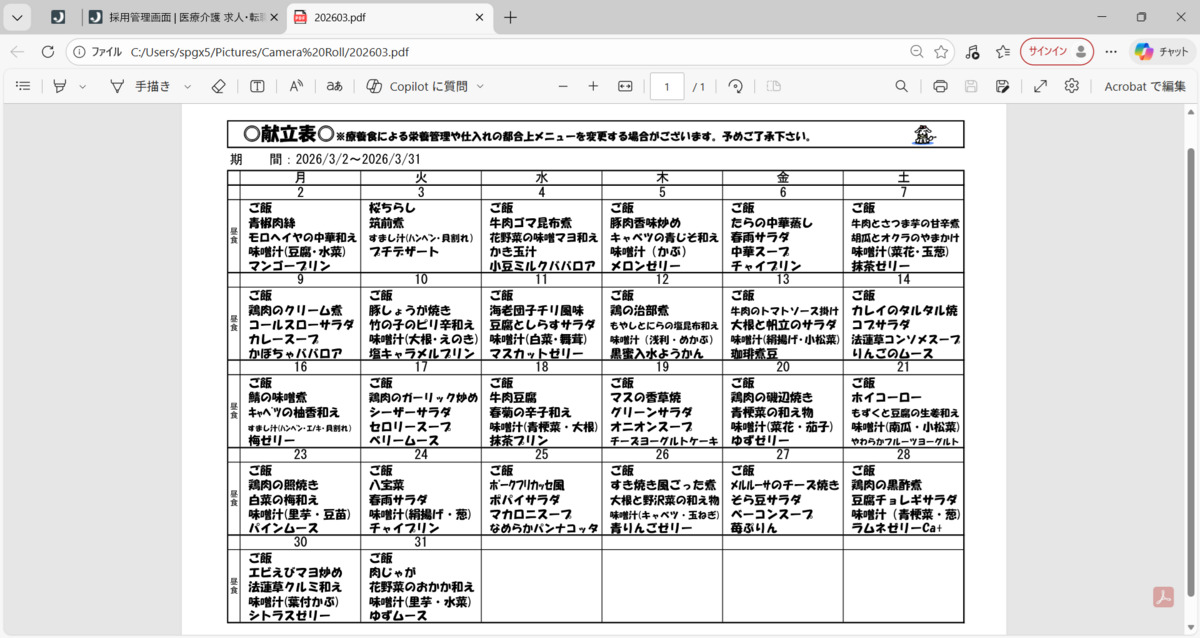Open PDF viewer settings gear
This screenshot has height=638, width=1200.
1071,87
